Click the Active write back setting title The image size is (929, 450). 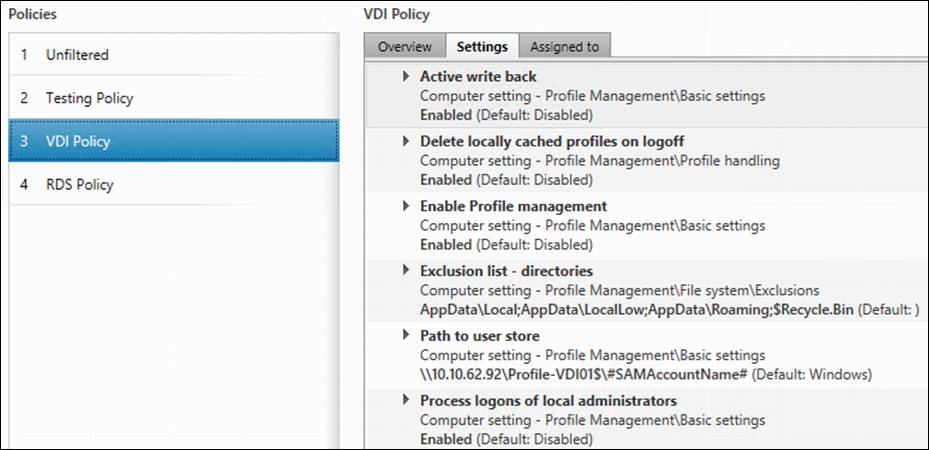[x=478, y=76]
